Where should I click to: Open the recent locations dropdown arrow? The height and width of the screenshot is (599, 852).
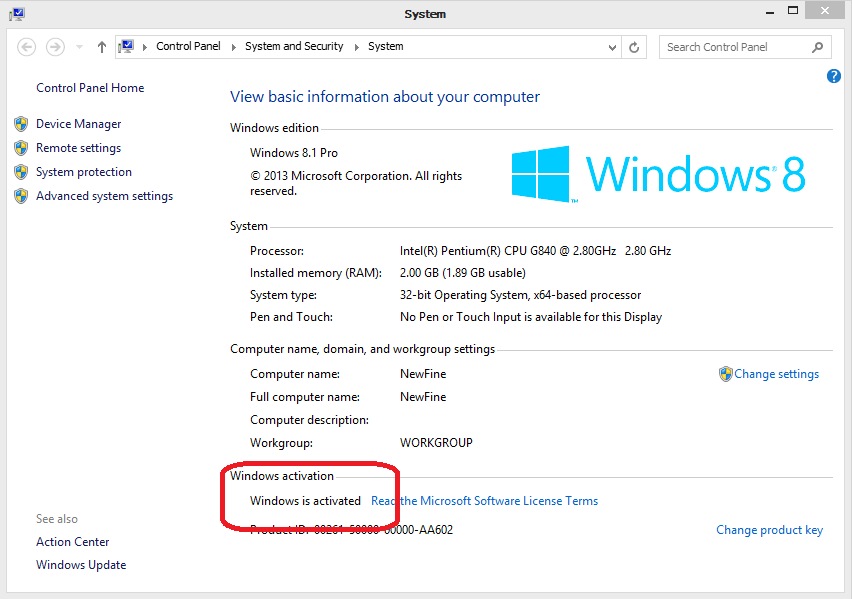coord(79,47)
